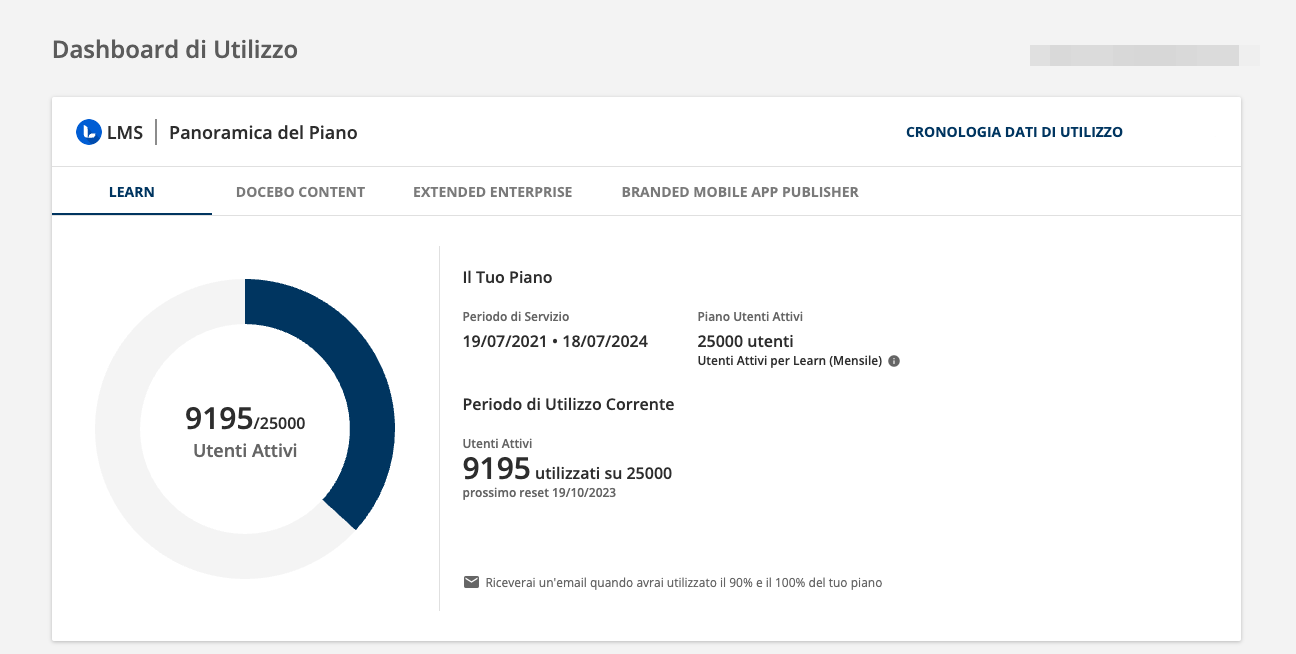Click the 9195 utilizzati su 25000 text
Viewport: 1296px width, 654px height.
tap(567, 468)
